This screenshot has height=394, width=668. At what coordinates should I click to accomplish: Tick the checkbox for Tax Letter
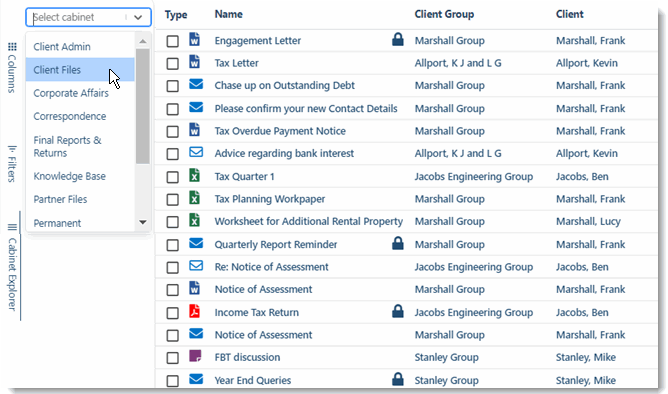click(x=173, y=64)
